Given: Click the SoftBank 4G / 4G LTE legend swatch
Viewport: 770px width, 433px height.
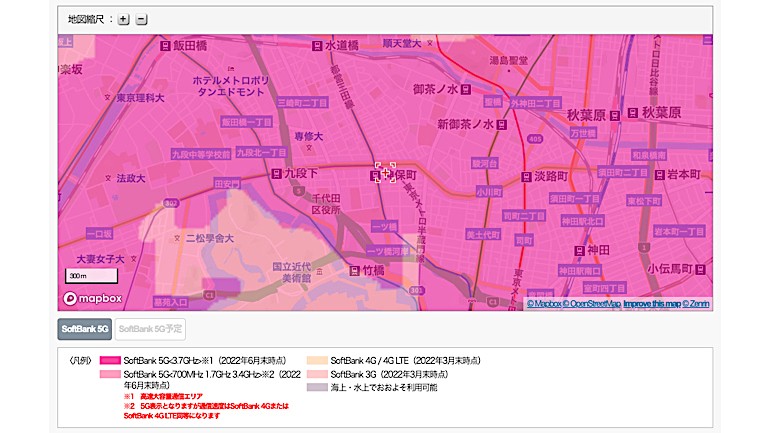Looking at the screenshot, I should pyautogui.click(x=315, y=360).
